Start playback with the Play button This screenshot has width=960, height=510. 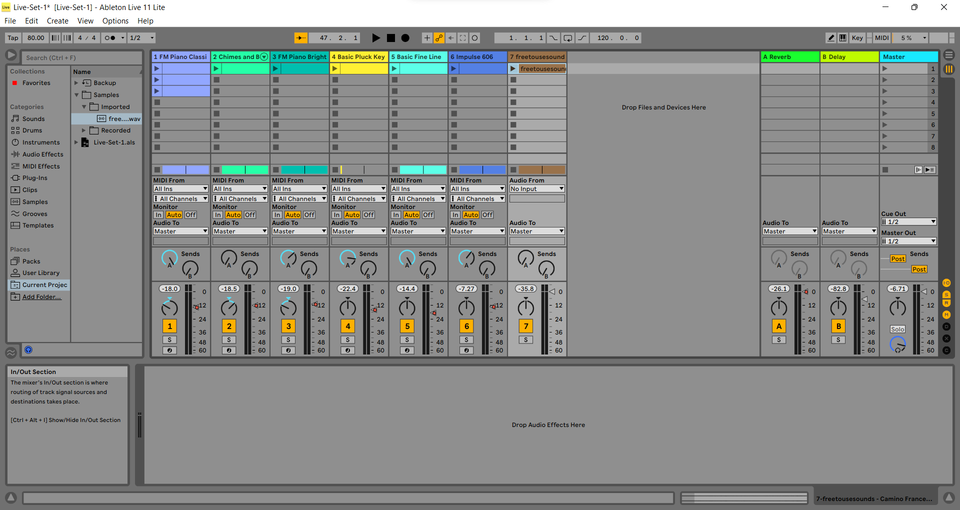pyautogui.click(x=376, y=38)
